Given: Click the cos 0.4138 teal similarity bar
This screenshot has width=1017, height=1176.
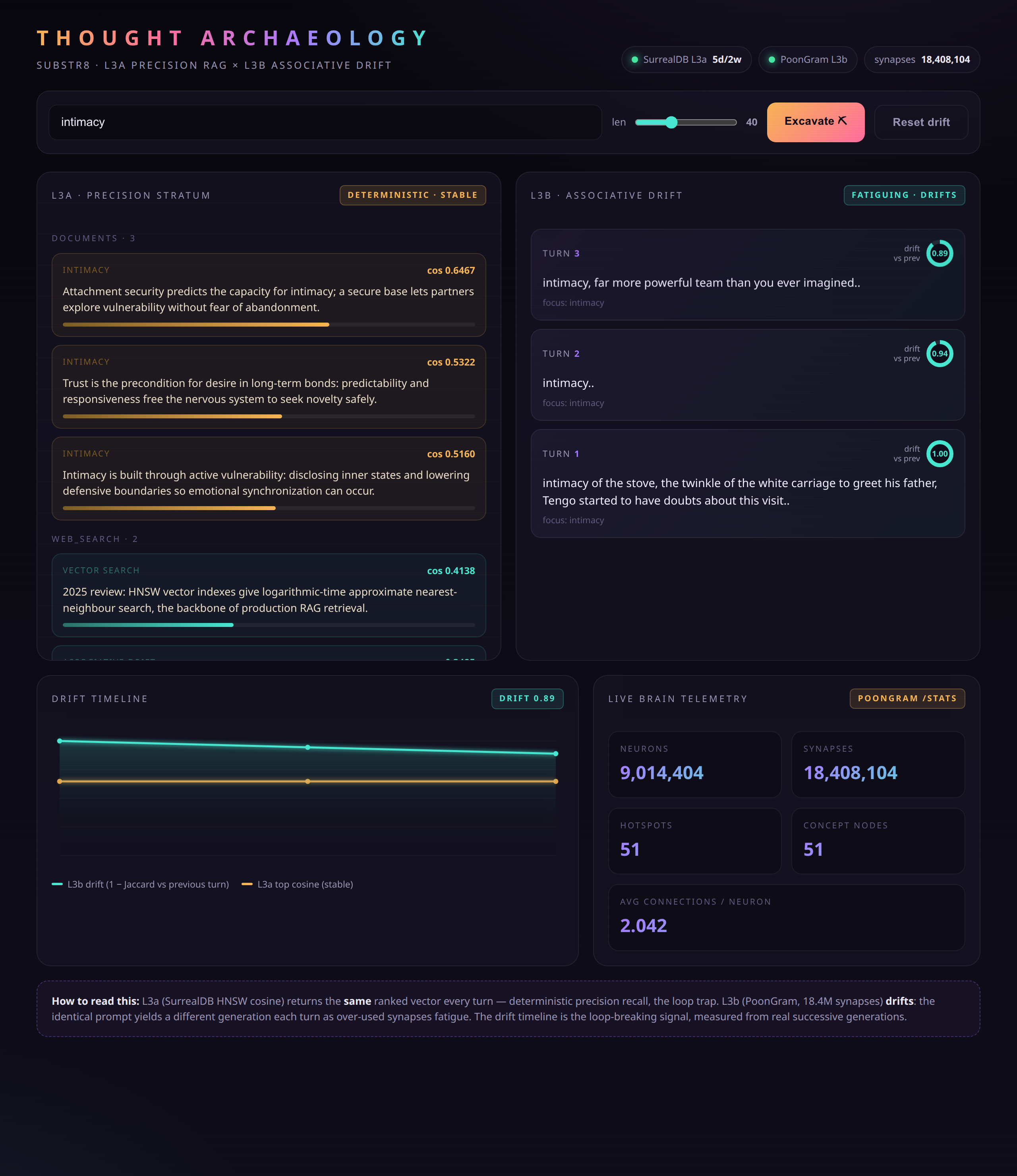Looking at the screenshot, I should point(269,625).
